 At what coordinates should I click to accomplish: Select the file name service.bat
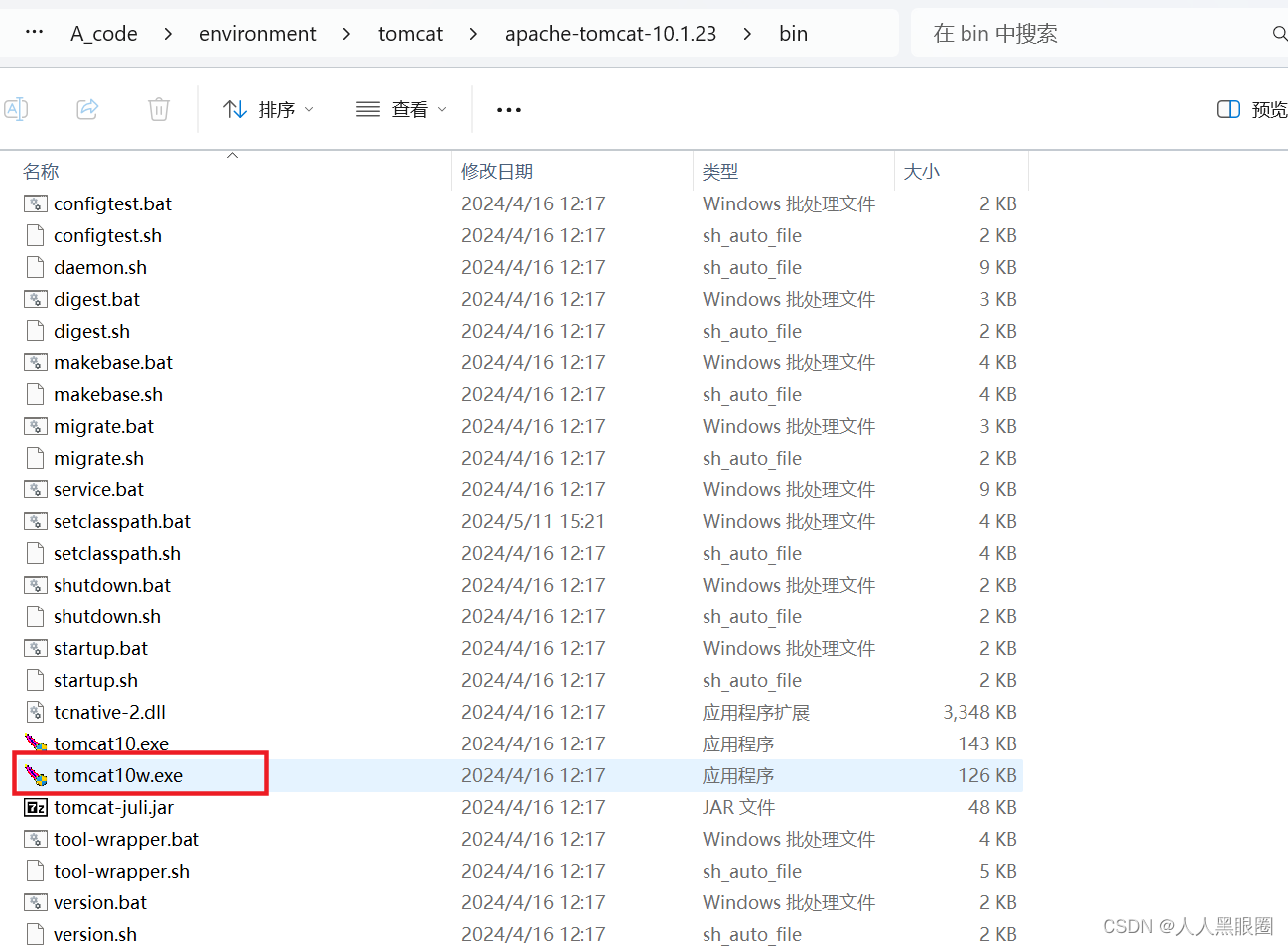coord(98,489)
